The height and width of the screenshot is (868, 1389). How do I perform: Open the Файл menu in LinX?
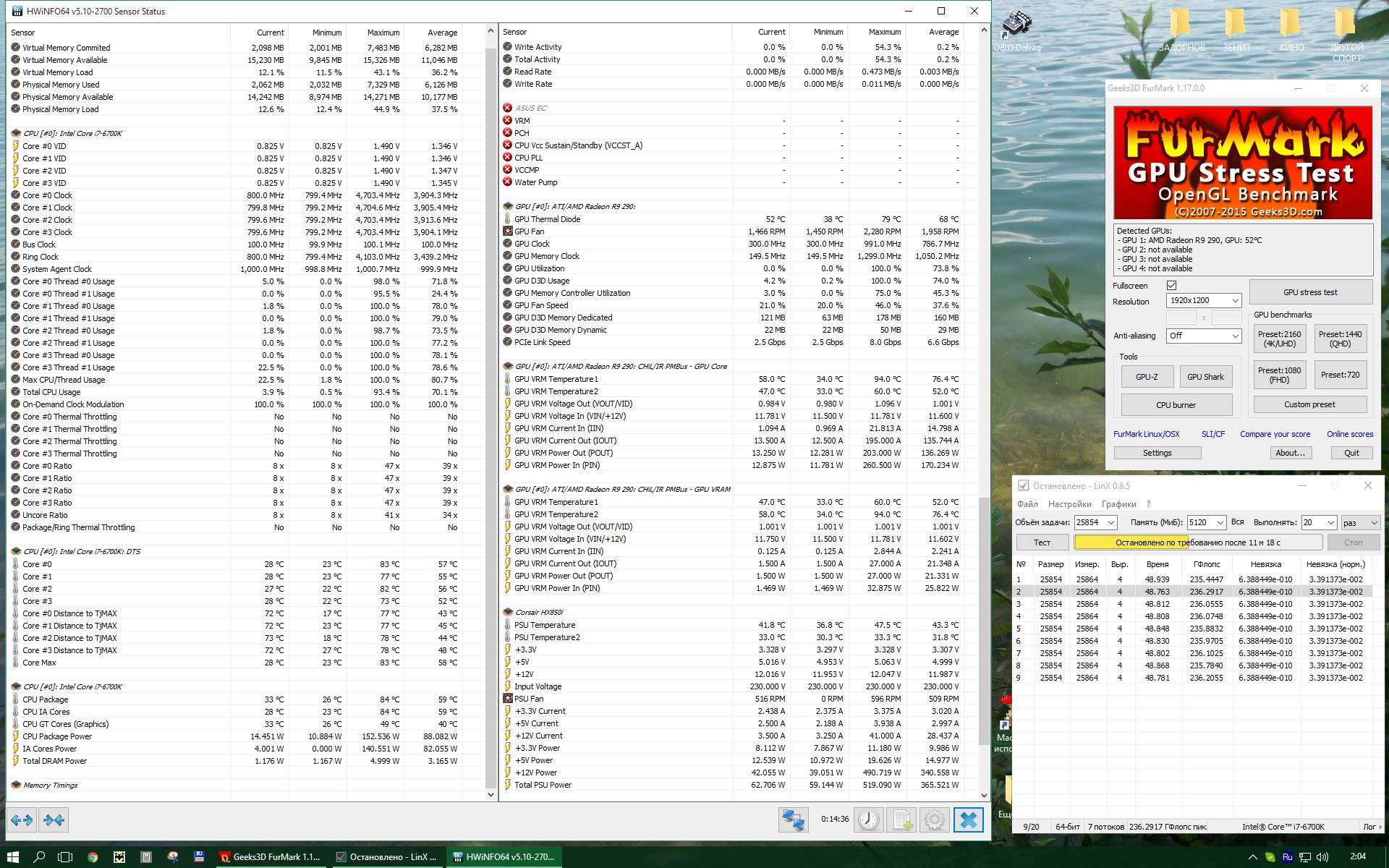pos(1027,504)
